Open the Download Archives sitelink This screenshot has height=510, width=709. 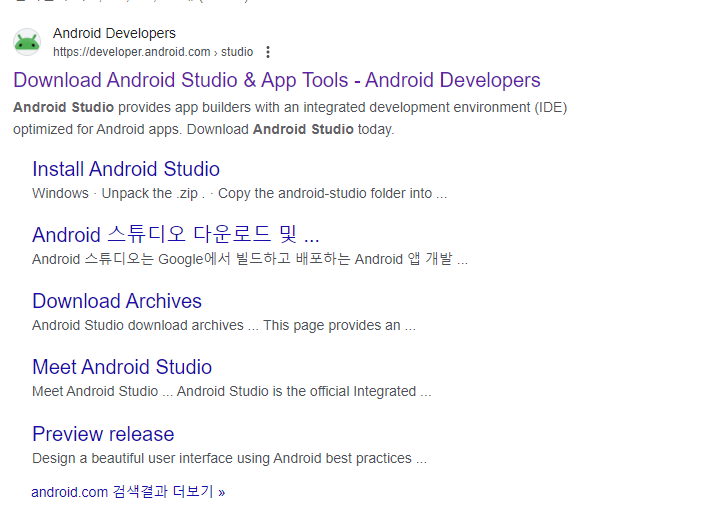tap(117, 301)
